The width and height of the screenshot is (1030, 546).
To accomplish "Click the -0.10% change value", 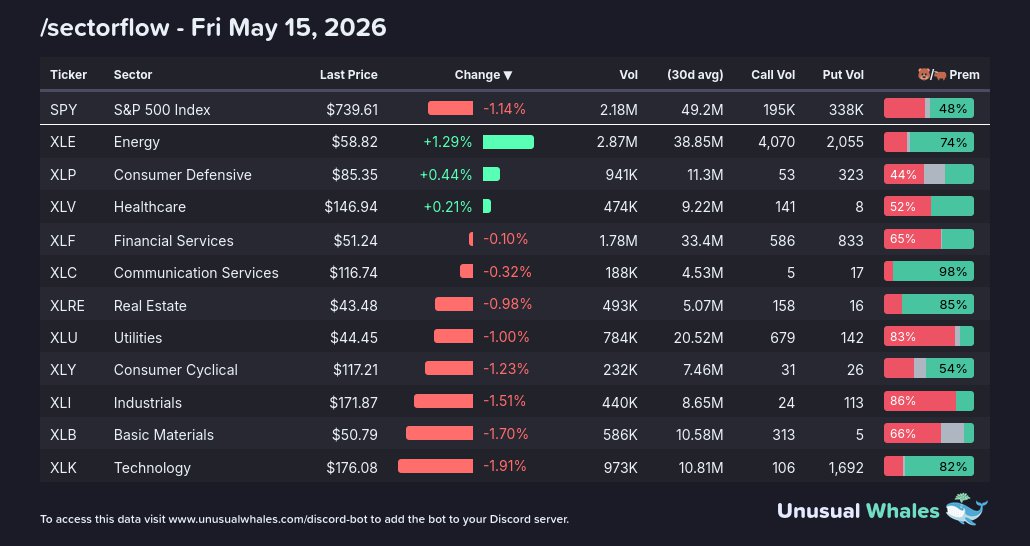I will point(506,239).
